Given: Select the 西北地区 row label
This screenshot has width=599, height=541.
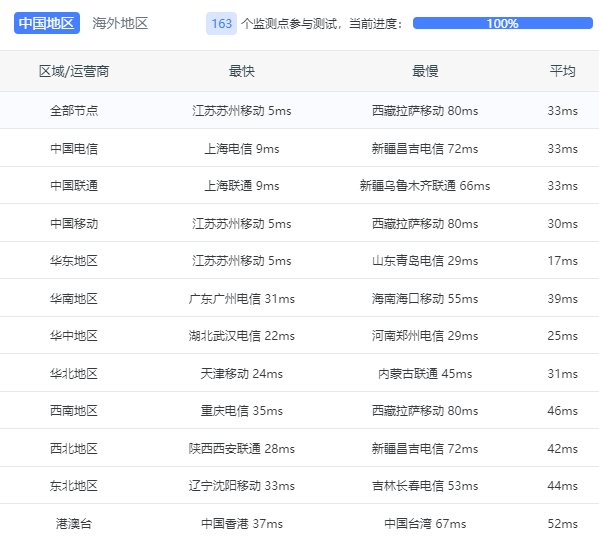Looking at the screenshot, I should pos(74,449).
